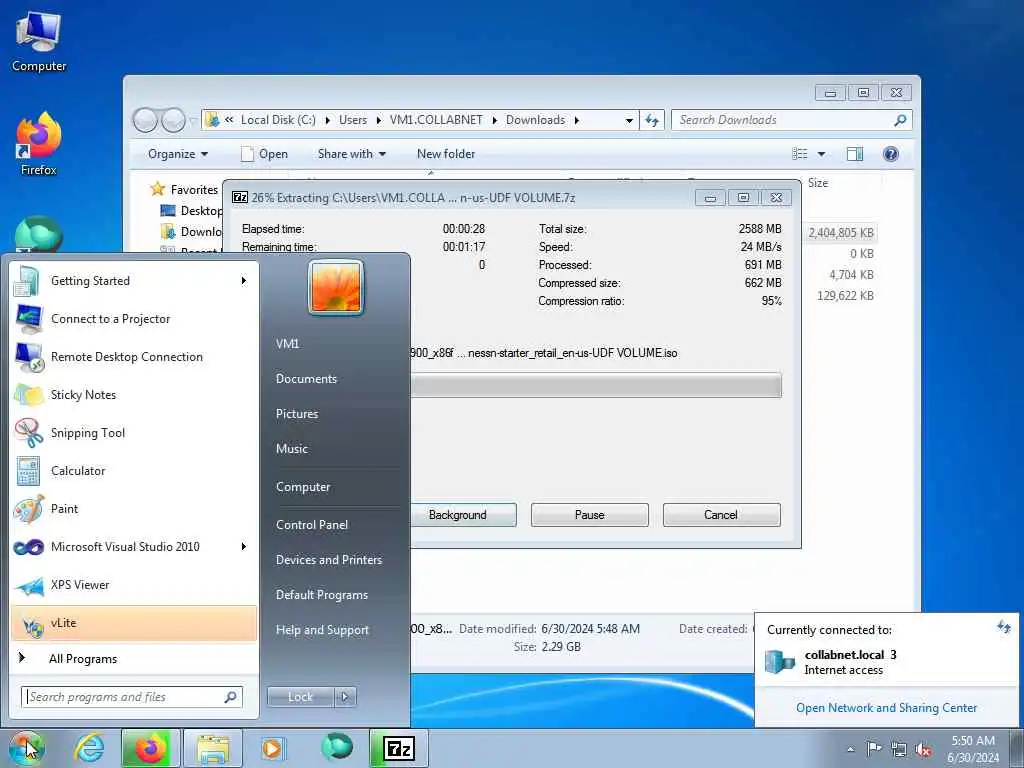The height and width of the screenshot is (768, 1024).
Task: Click the Start orb button
Action: pyautogui.click(x=26, y=748)
